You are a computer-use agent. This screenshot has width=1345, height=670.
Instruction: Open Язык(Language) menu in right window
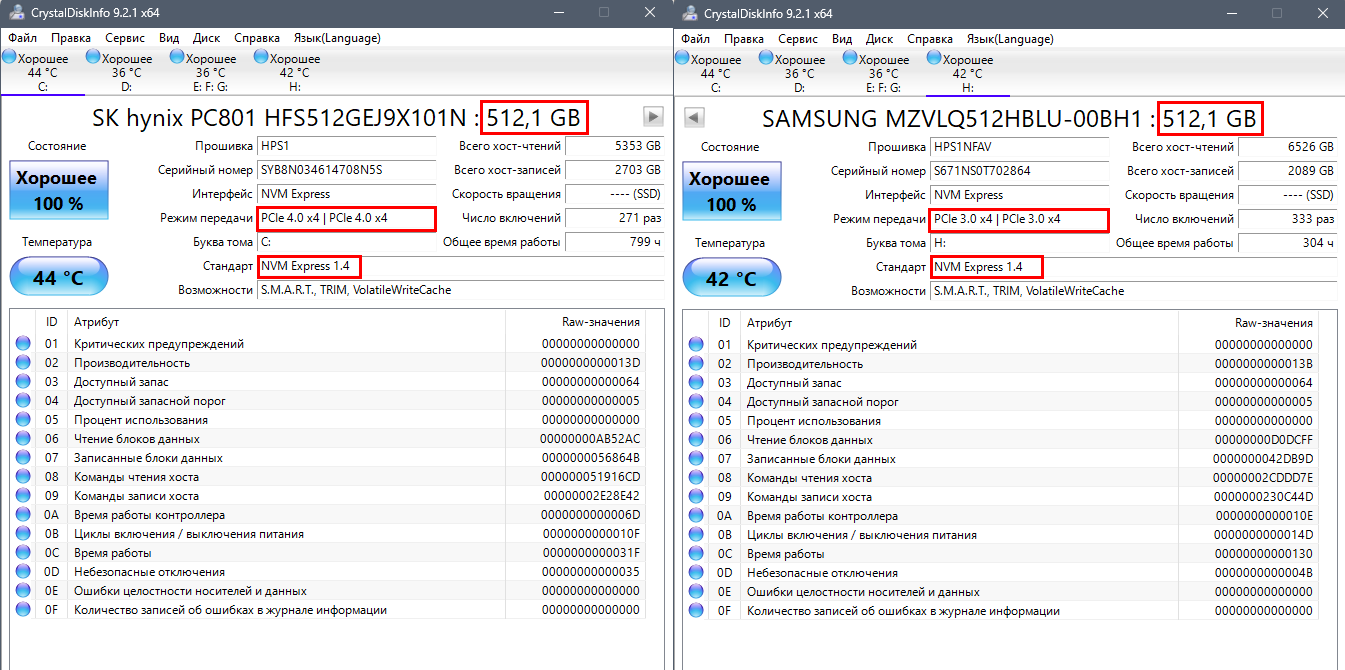coord(1010,39)
